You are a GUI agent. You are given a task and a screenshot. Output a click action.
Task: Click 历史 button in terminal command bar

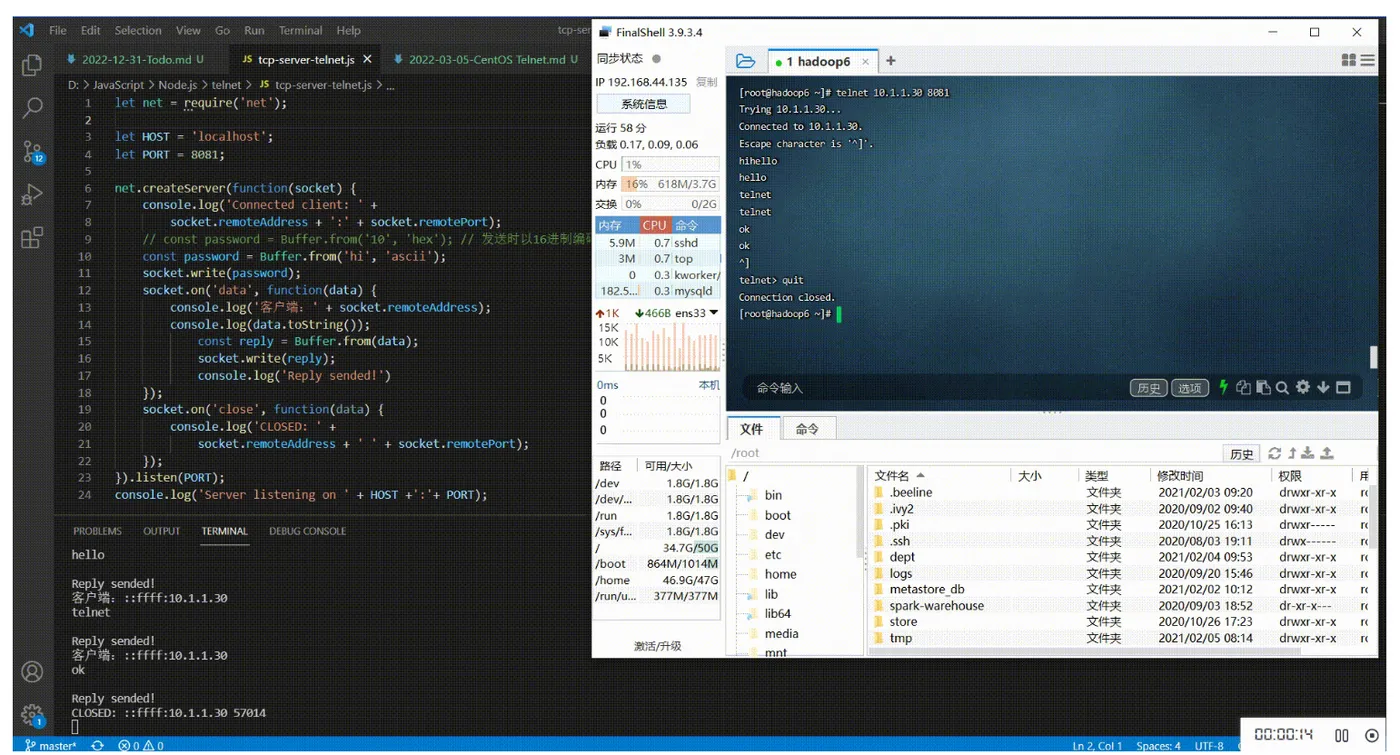1149,388
